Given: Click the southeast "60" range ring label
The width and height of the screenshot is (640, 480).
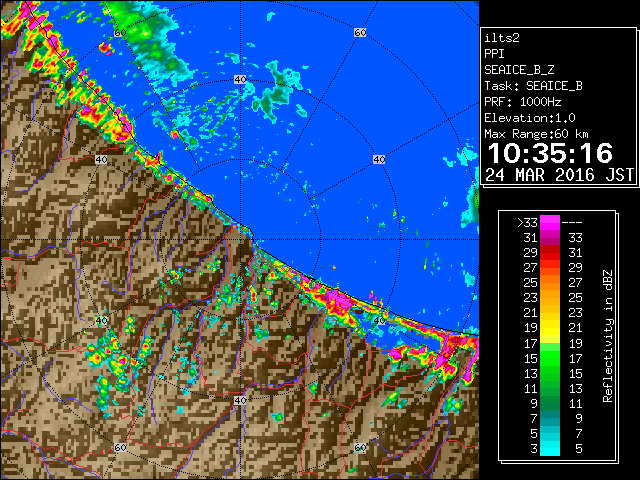Looking at the screenshot, I should coord(360,448).
